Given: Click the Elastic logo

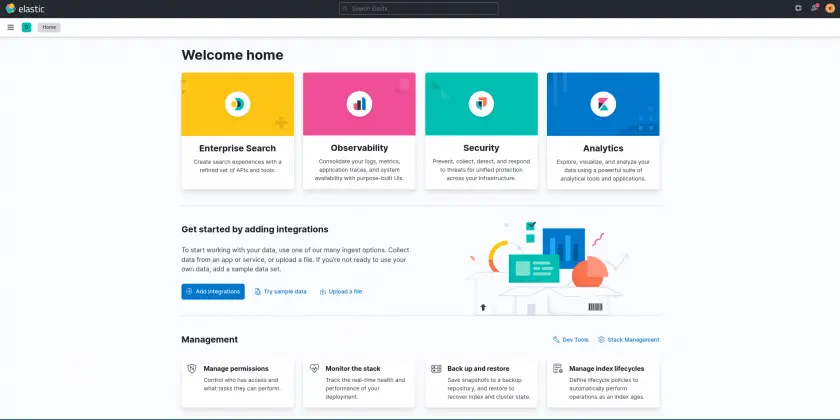Looking at the screenshot, I should (24, 8).
